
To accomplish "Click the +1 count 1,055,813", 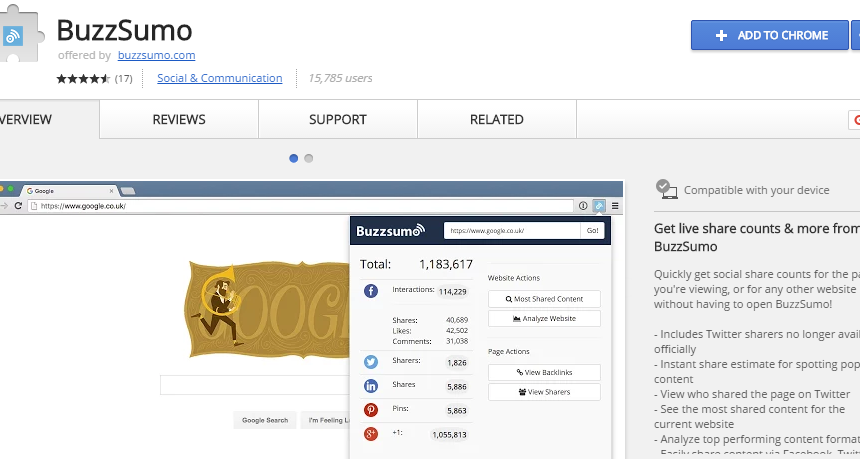I will point(449,435).
